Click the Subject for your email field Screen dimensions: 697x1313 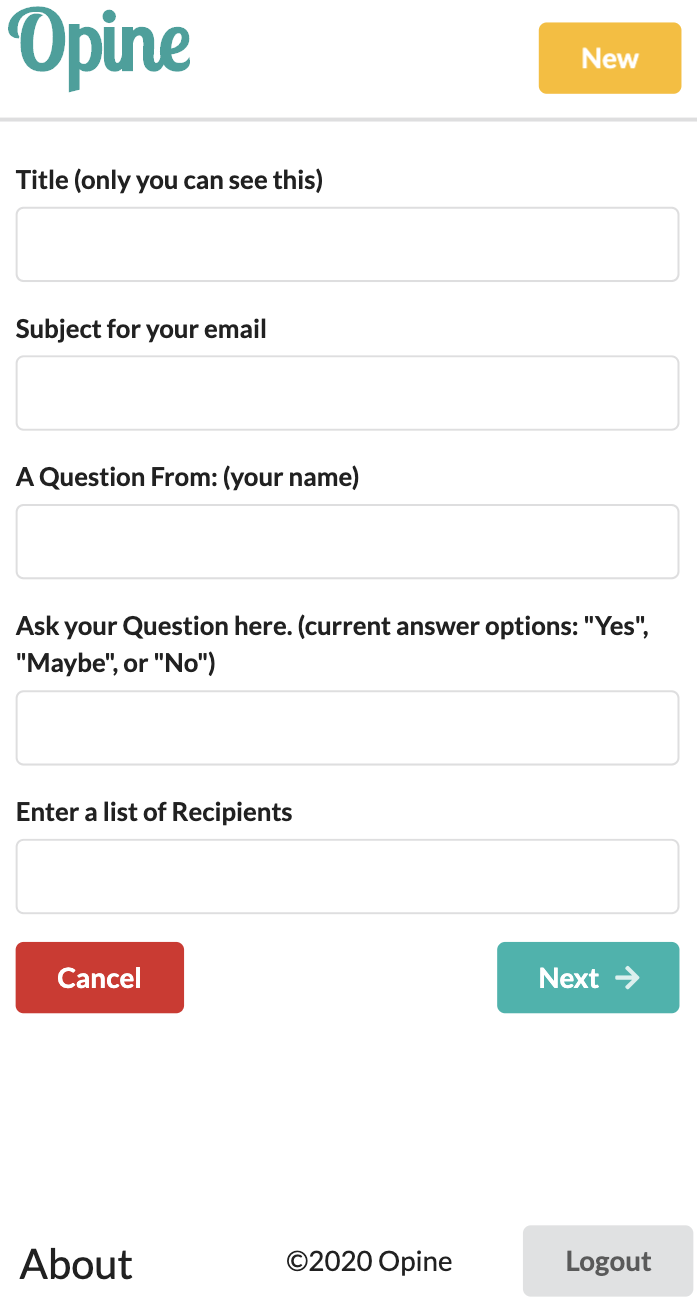pyautogui.click(x=347, y=393)
